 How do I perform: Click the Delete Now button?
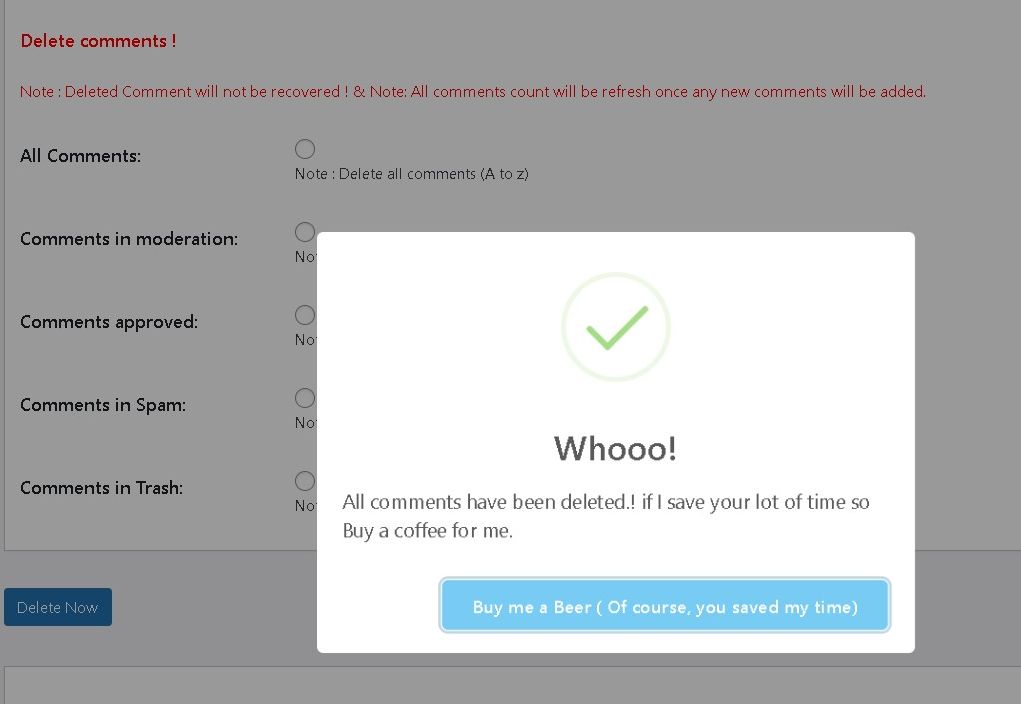click(x=58, y=607)
